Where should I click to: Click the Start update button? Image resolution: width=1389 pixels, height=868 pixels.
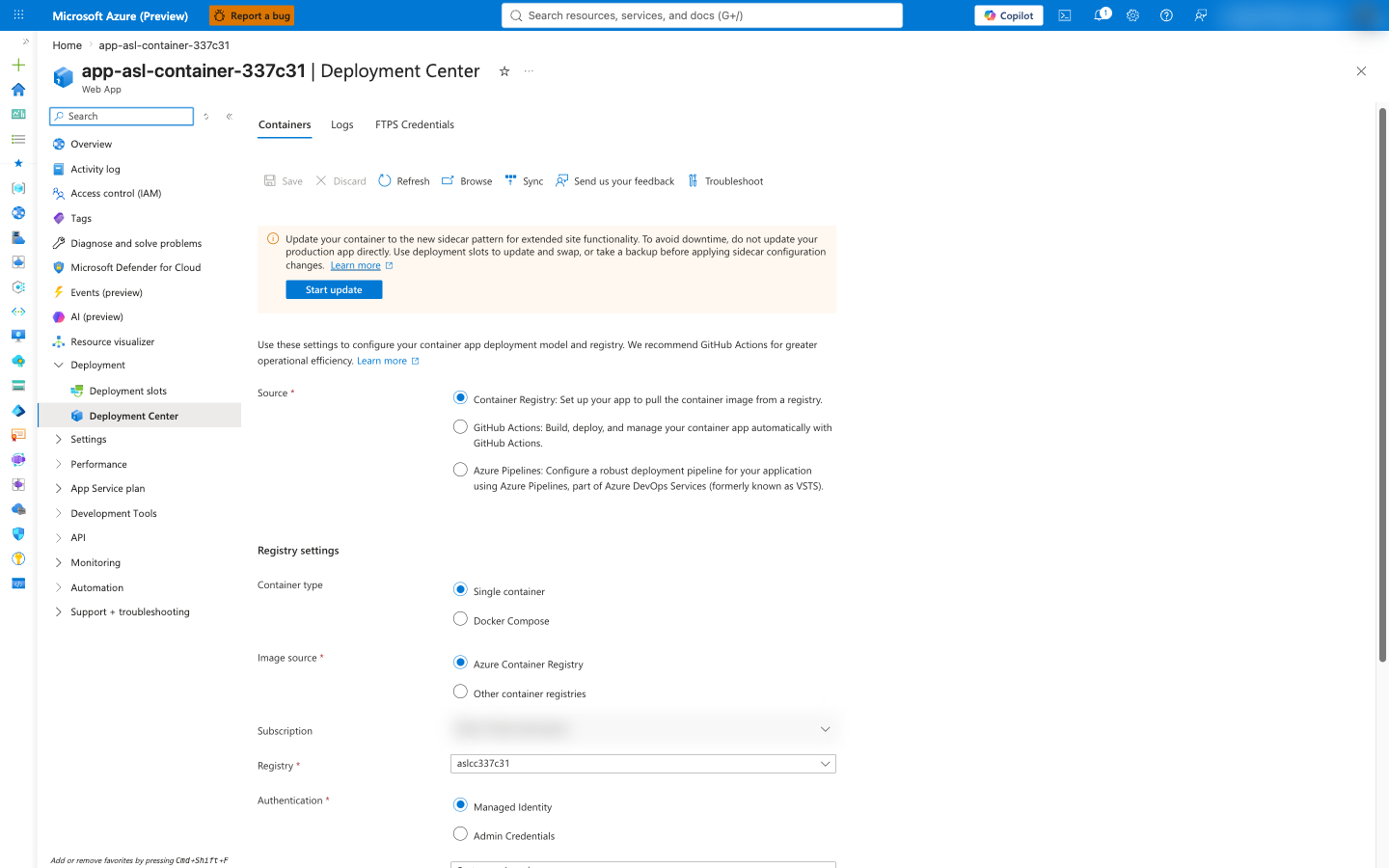coord(334,289)
